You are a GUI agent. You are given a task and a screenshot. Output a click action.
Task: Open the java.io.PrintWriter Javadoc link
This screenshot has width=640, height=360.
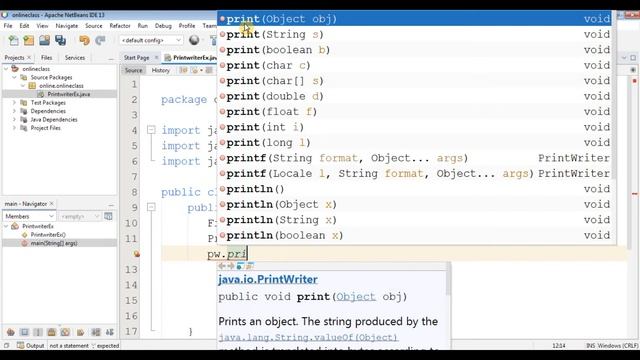pos(268,280)
